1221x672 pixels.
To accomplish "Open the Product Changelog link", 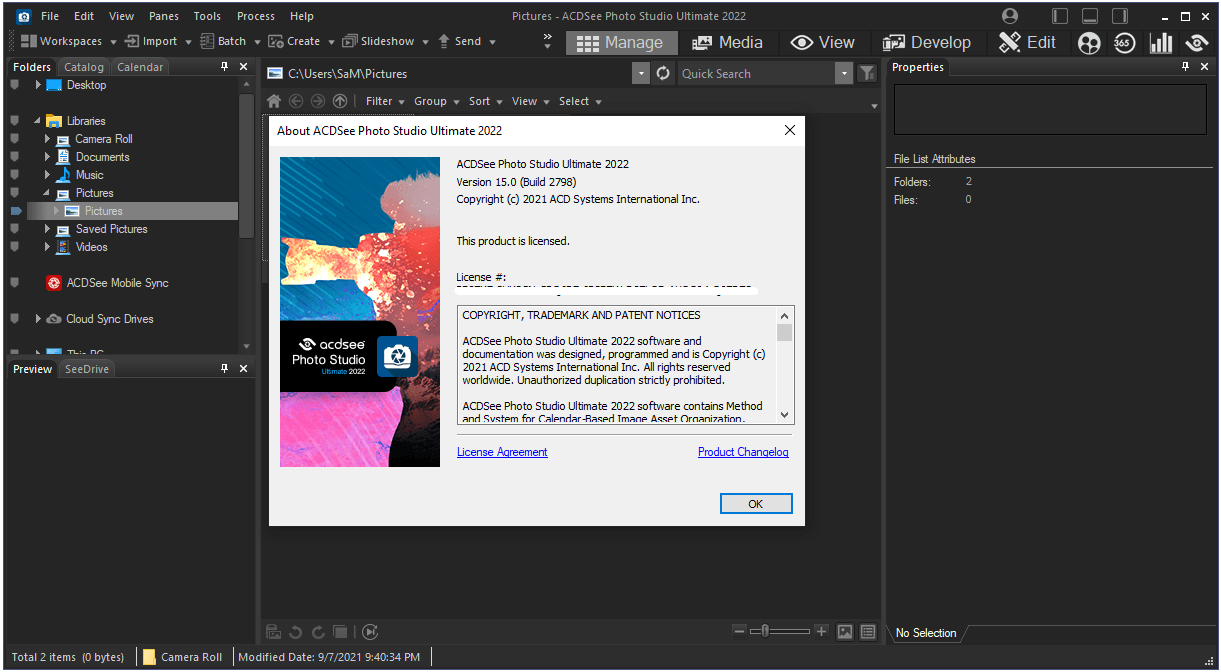I will click(743, 452).
